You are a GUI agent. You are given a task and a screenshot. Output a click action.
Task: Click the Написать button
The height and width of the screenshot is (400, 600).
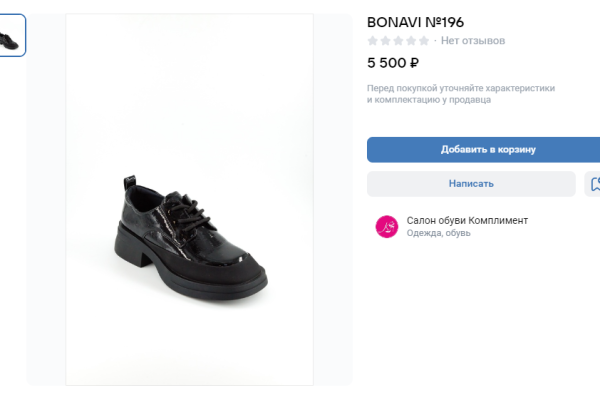pyautogui.click(x=471, y=184)
